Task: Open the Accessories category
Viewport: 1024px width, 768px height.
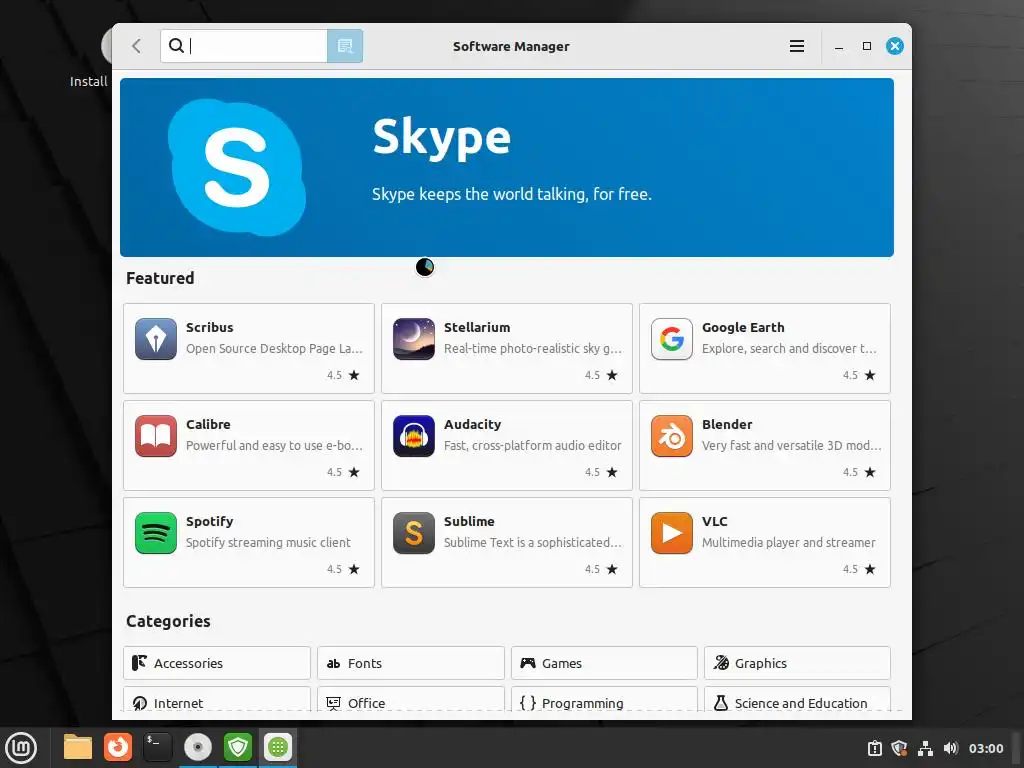Action: (x=217, y=663)
